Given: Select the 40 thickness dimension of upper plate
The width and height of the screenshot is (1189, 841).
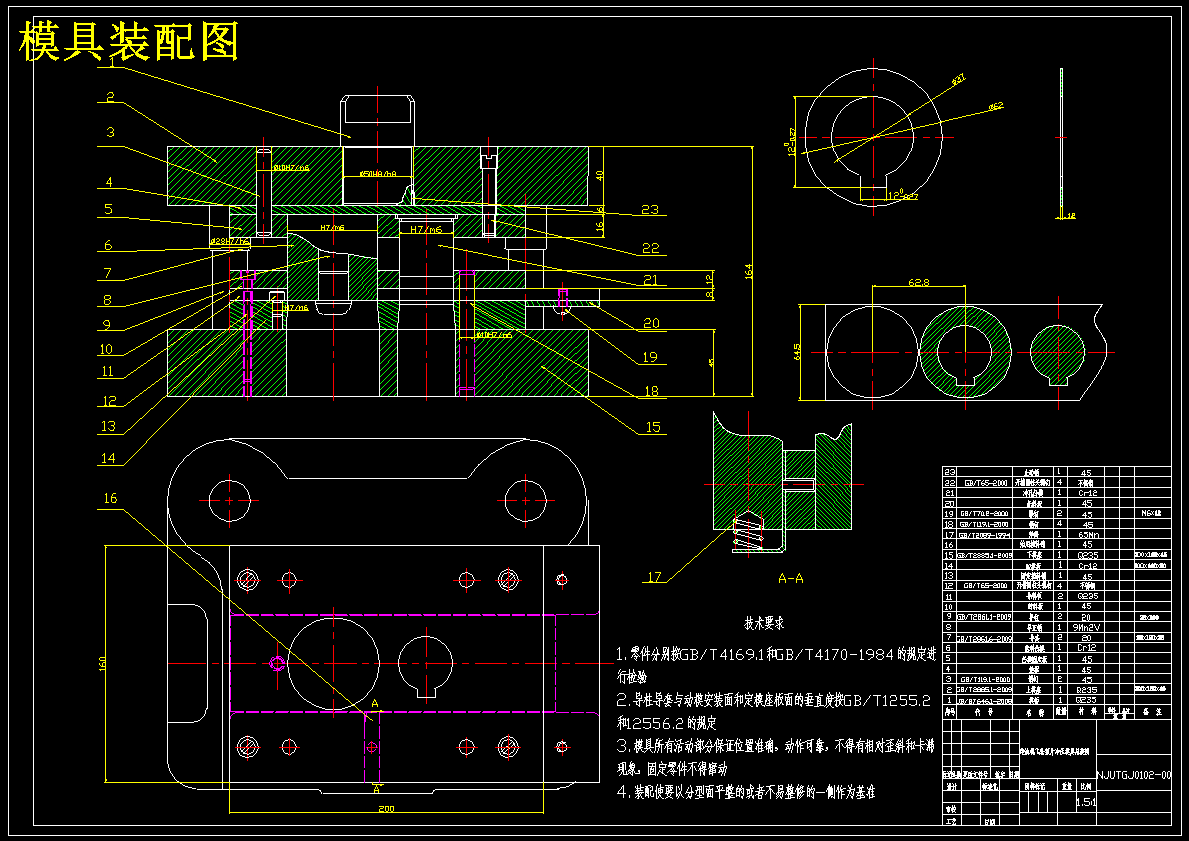Looking at the screenshot, I should click(600, 174).
